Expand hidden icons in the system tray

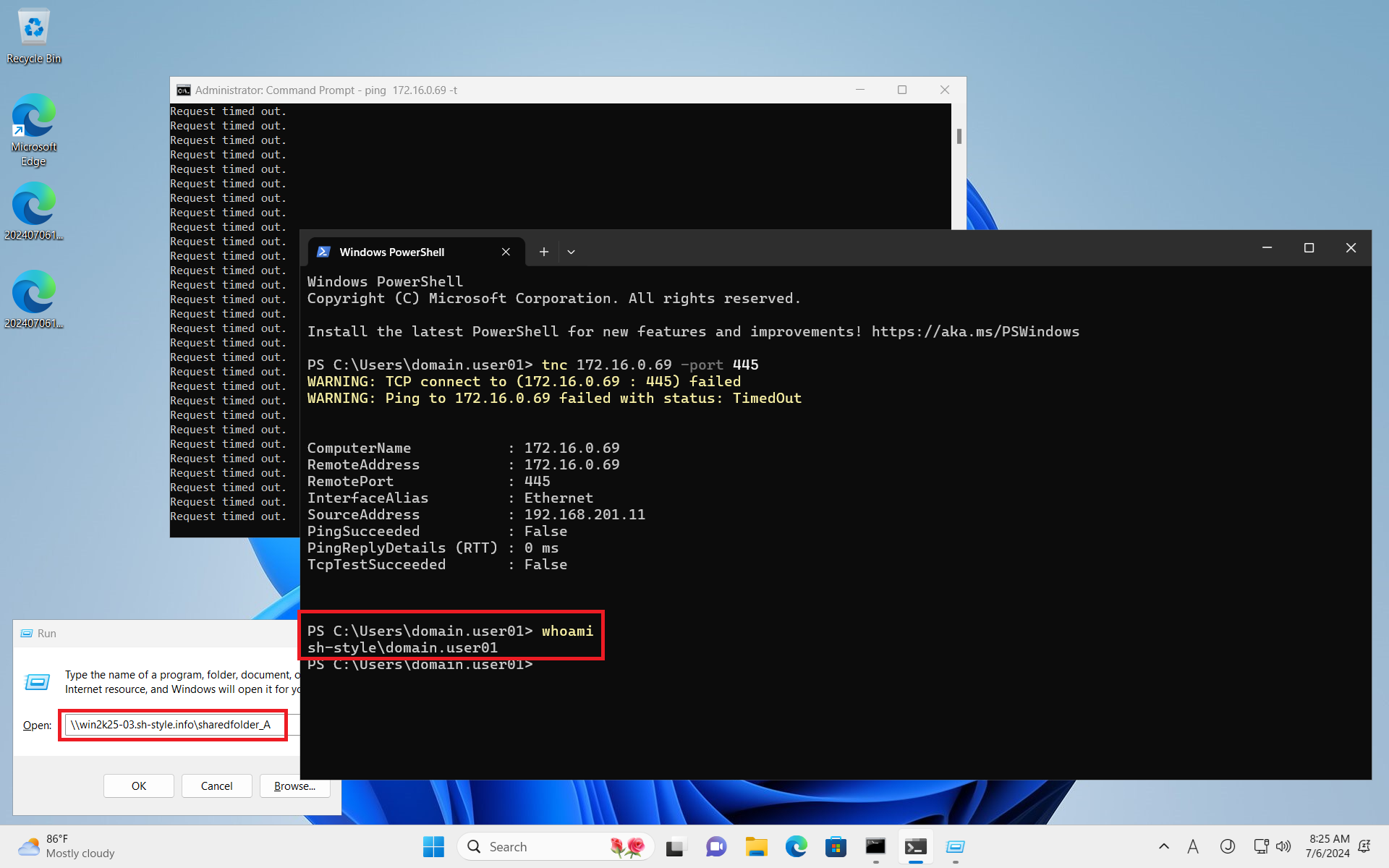coord(1163,846)
